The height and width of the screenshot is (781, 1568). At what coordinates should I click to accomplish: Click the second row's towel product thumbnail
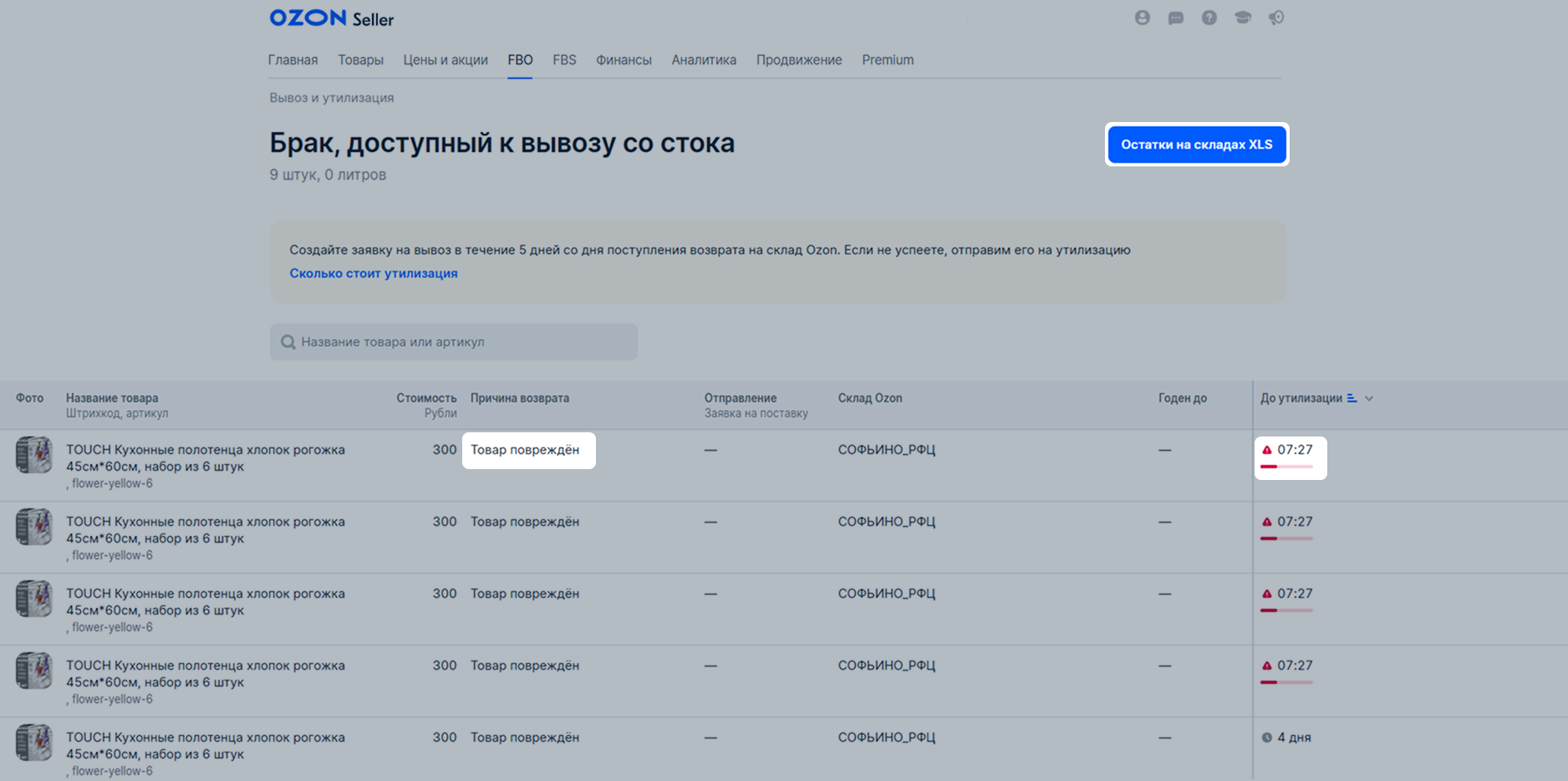click(33, 527)
